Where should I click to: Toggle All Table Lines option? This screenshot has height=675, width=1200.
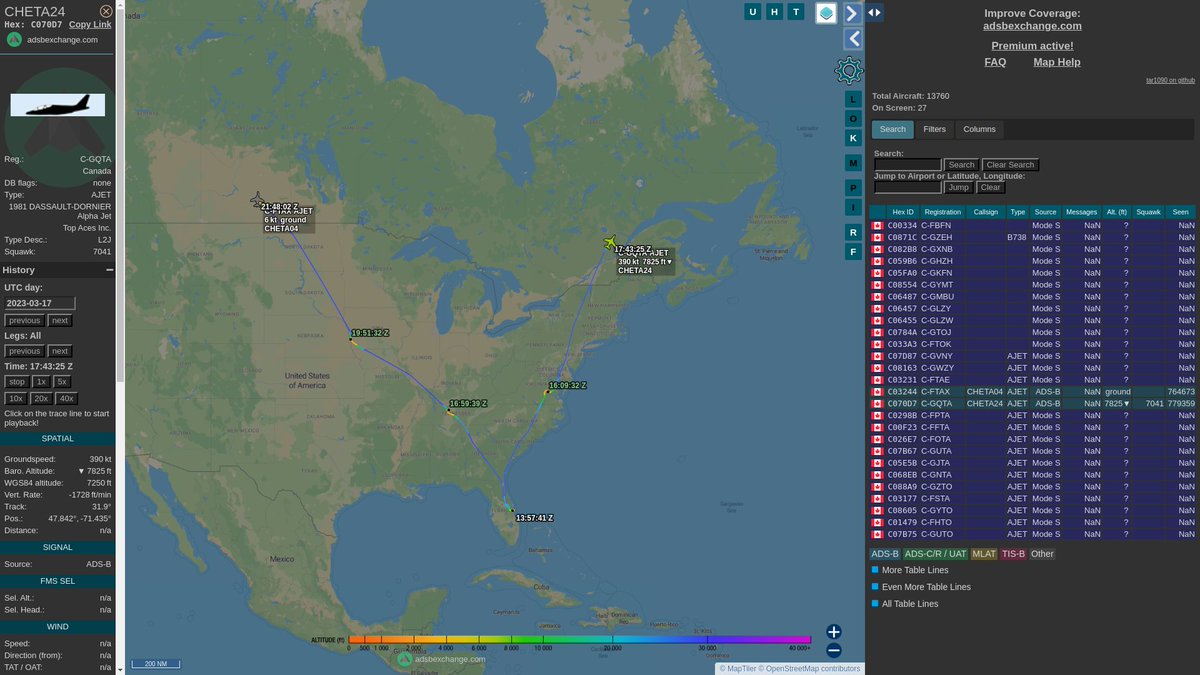pos(904,604)
